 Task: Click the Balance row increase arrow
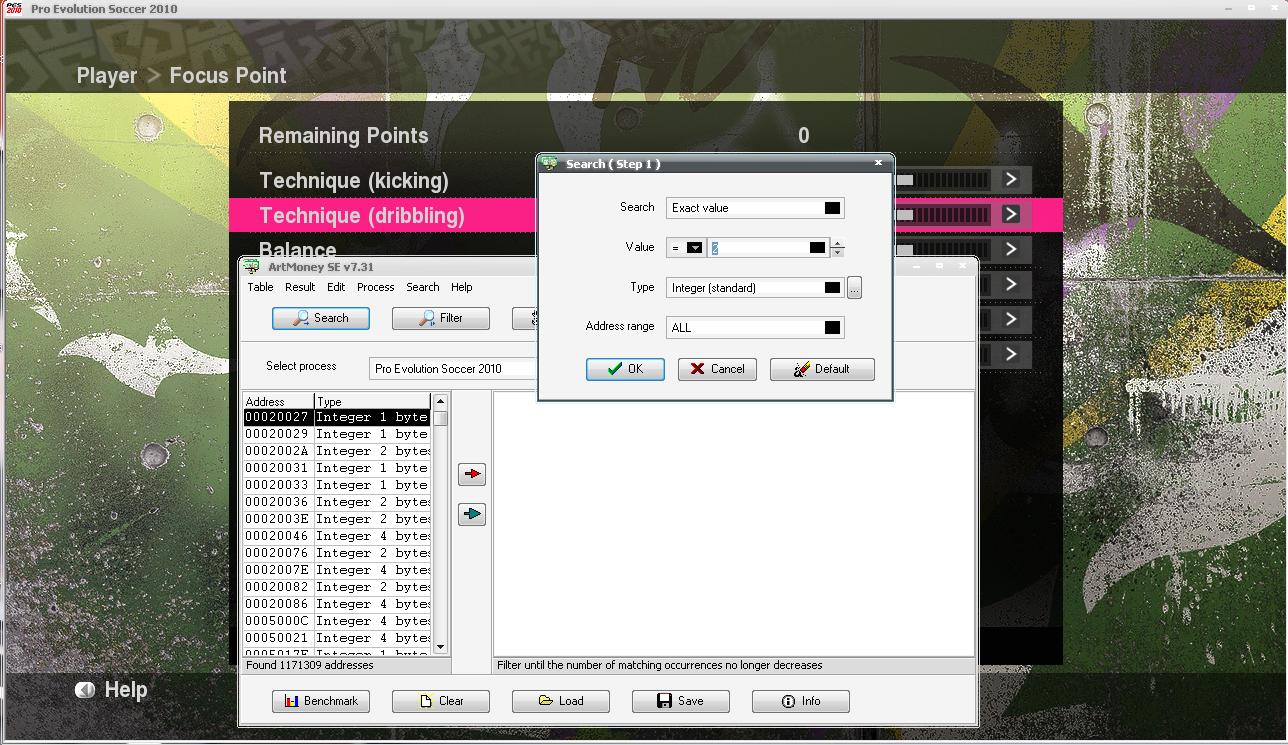pos(1011,249)
